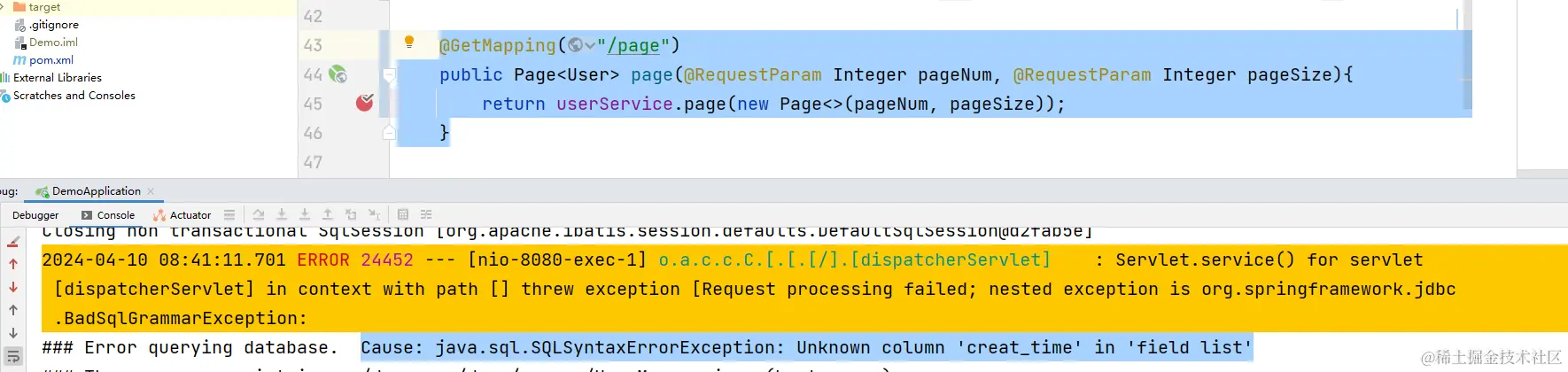Viewport: 1568px width, 372px height.
Task: Click the pageSize parameter on line 44
Action: tap(1290, 74)
